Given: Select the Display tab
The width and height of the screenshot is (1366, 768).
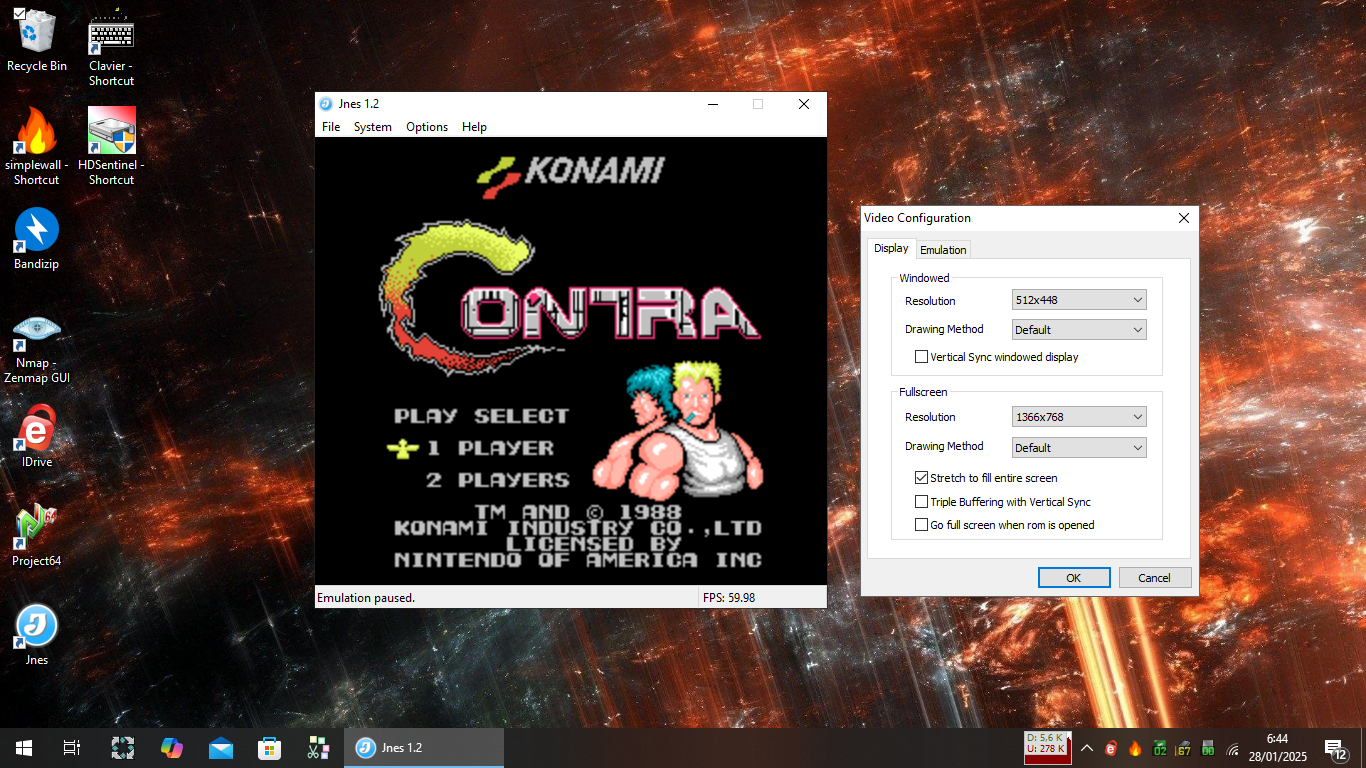Looking at the screenshot, I should 891,248.
